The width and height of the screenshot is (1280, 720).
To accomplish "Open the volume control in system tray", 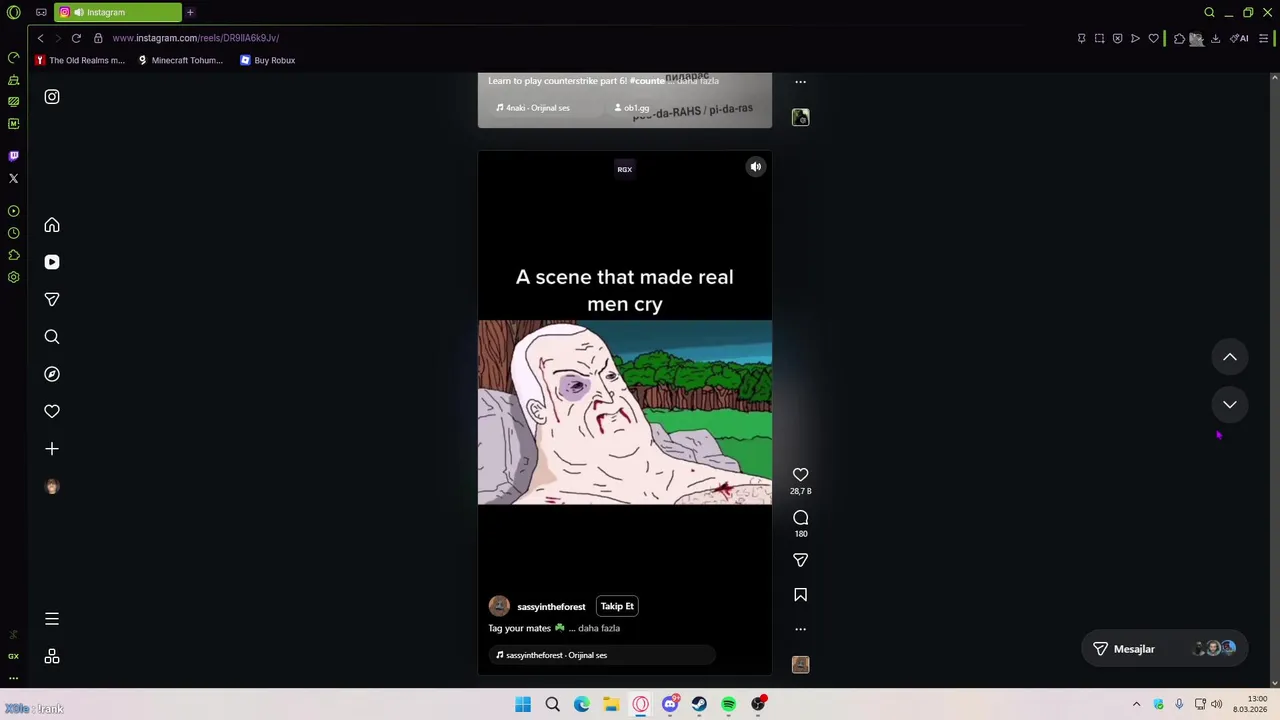I will coord(1216,704).
